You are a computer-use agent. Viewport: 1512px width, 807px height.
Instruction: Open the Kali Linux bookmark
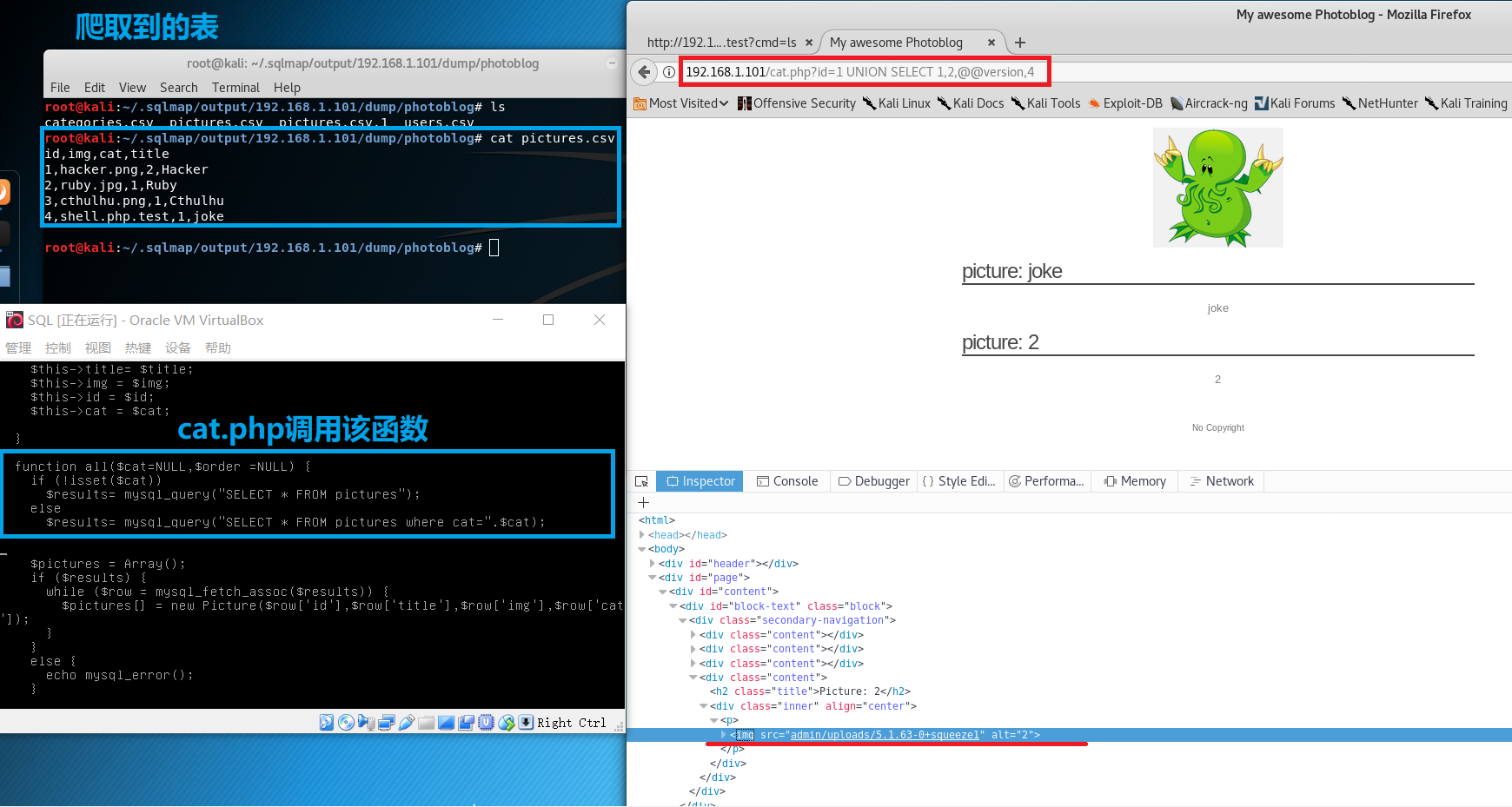pyautogui.click(x=896, y=103)
